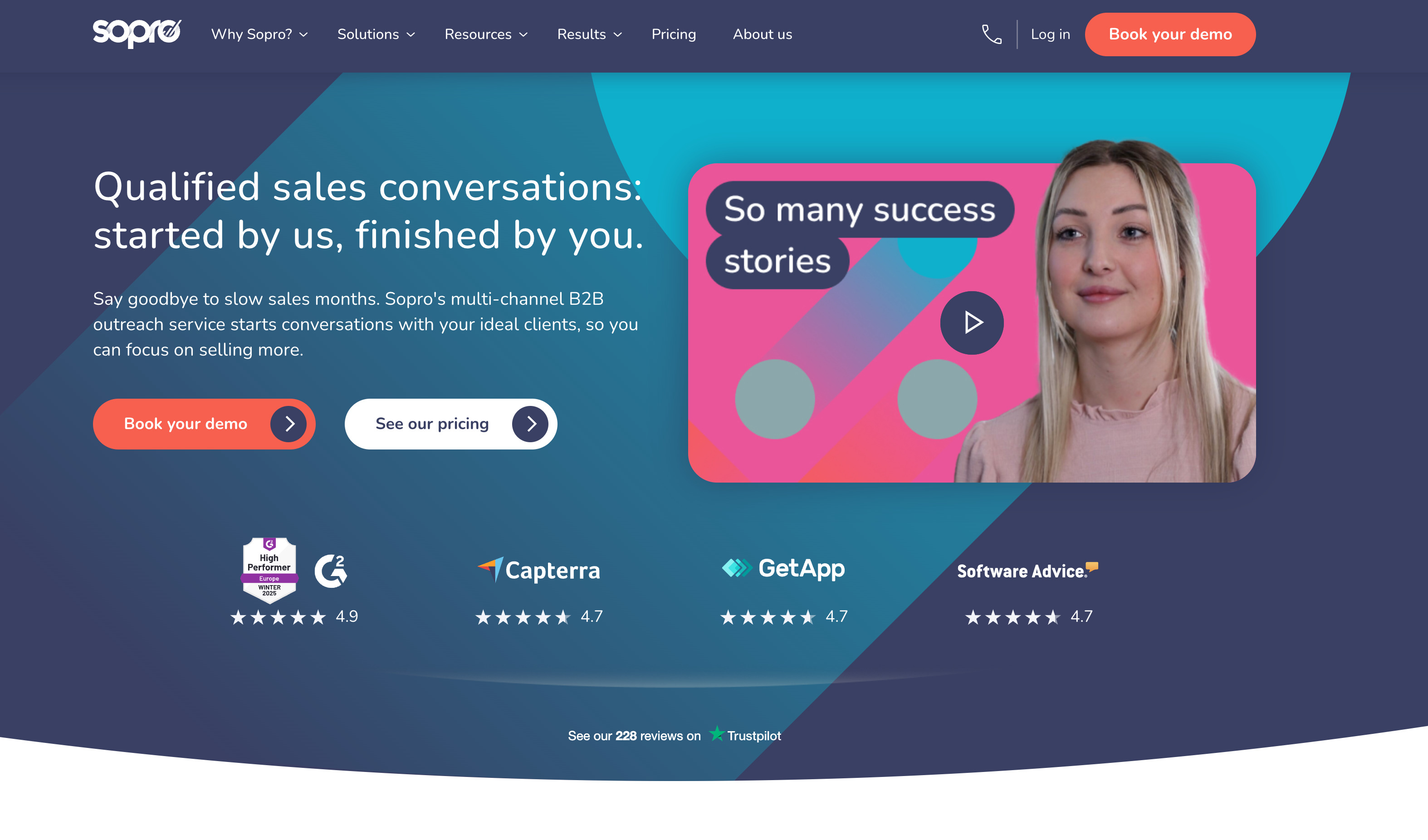The width and height of the screenshot is (1428, 840).
Task: Open the 228 reviews on Trustpilot link
Action: coord(675,735)
